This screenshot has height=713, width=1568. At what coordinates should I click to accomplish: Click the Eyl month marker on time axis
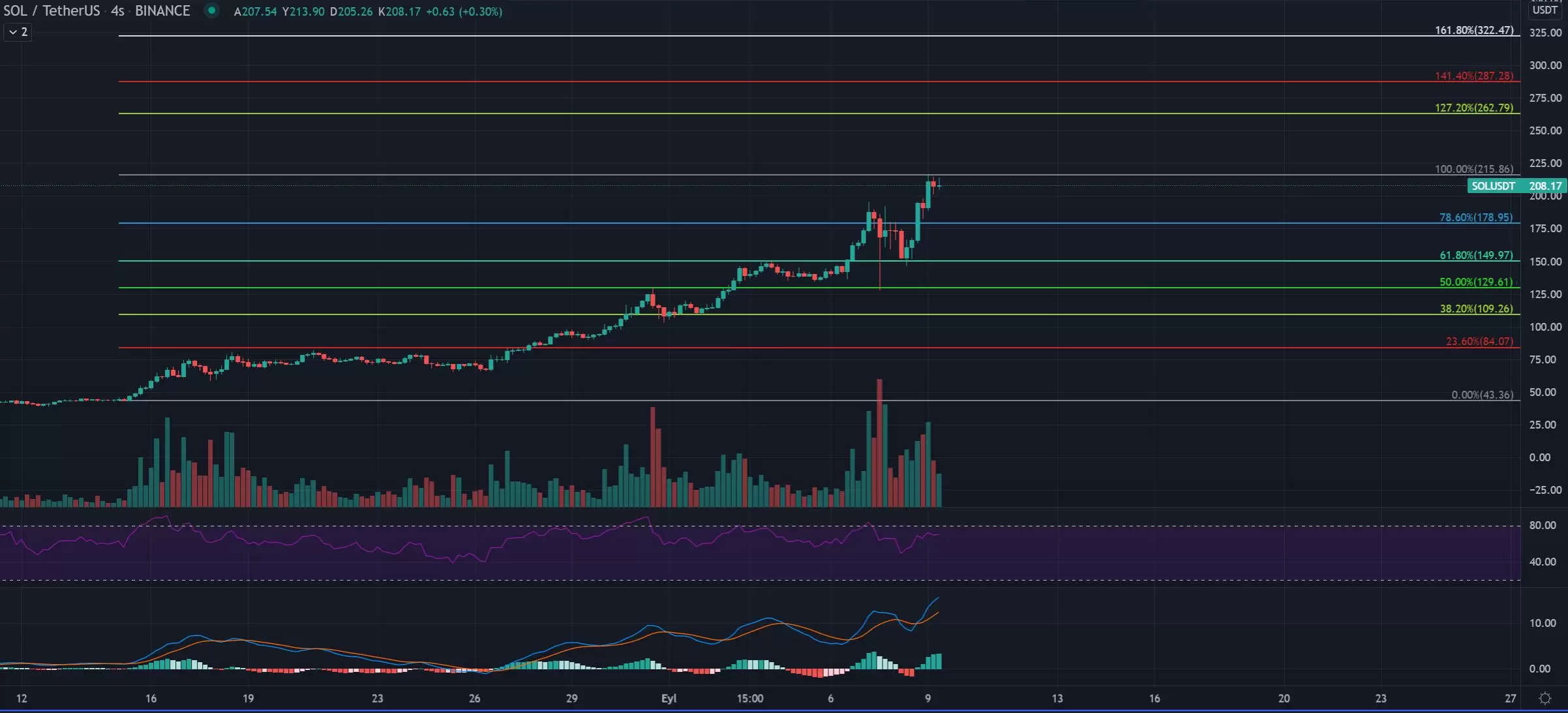pyautogui.click(x=669, y=698)
